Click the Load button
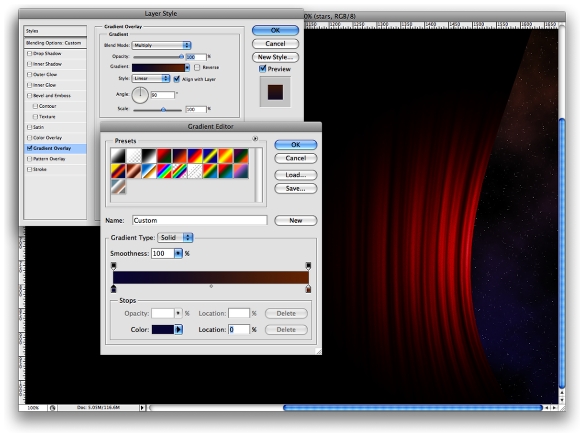 (296, 175)
